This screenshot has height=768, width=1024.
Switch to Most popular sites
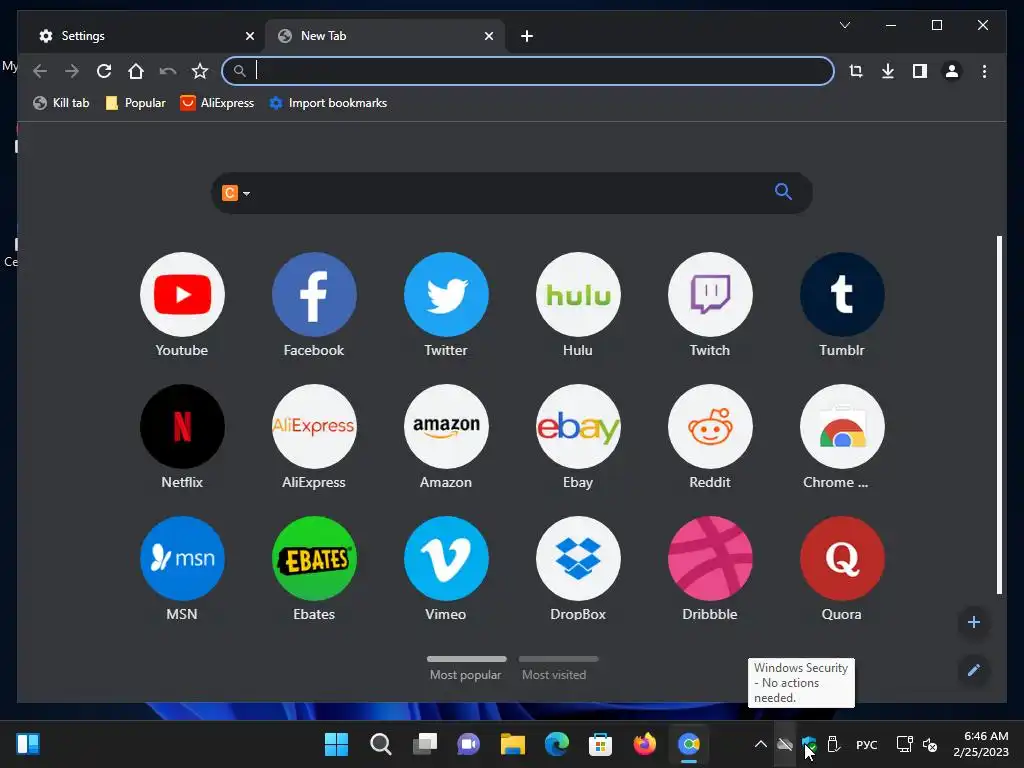466,669
